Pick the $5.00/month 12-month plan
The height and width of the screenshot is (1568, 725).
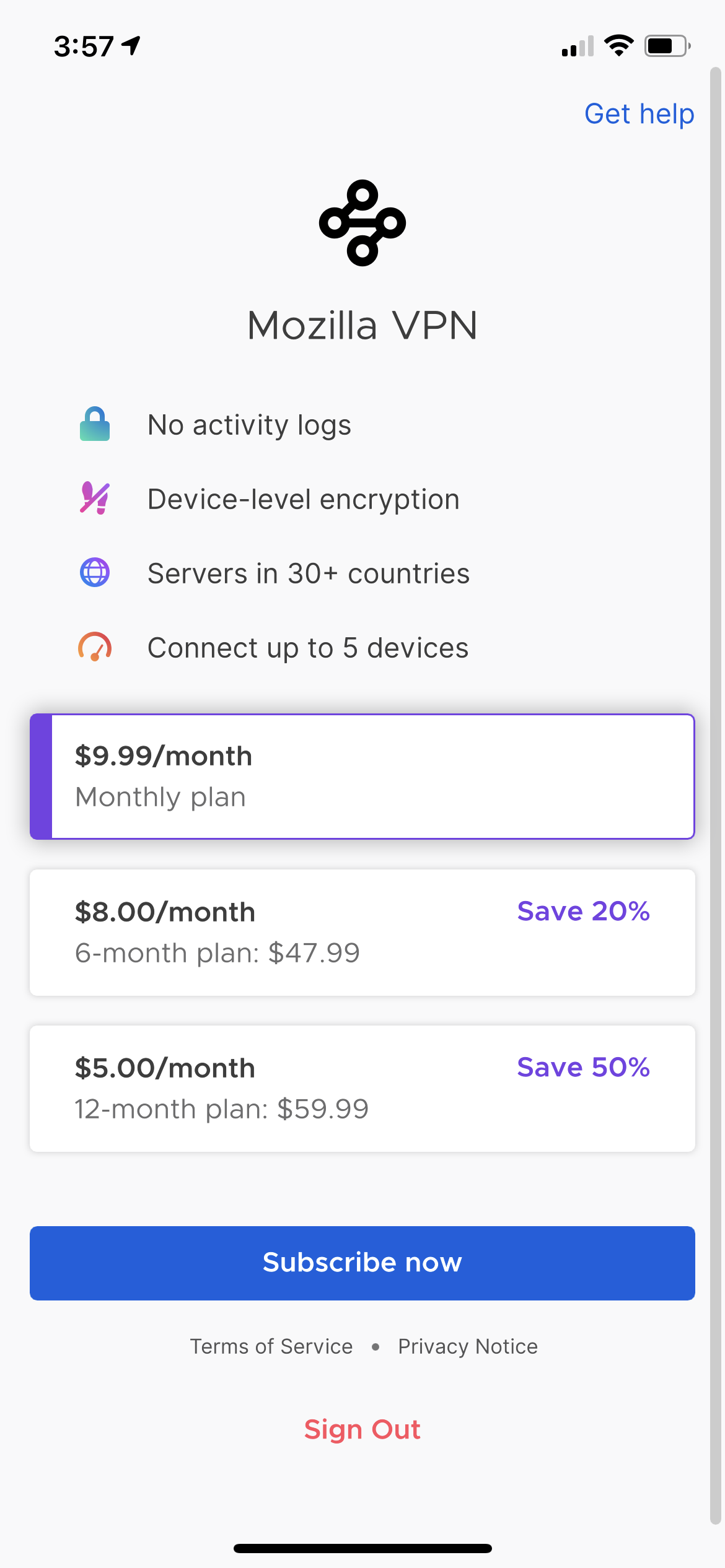pos(362,1089)
